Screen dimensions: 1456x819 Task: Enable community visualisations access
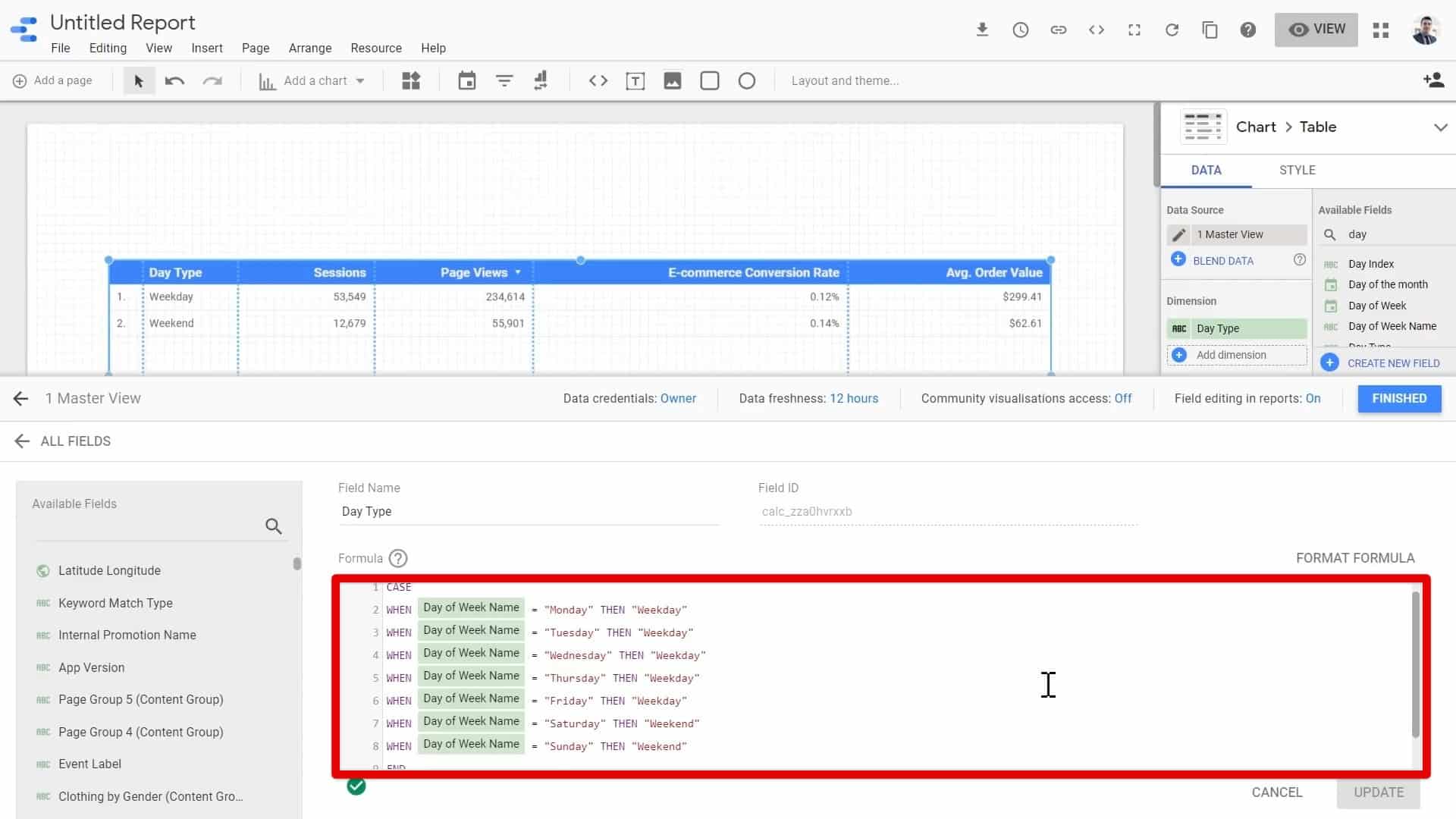(1123, 398)
